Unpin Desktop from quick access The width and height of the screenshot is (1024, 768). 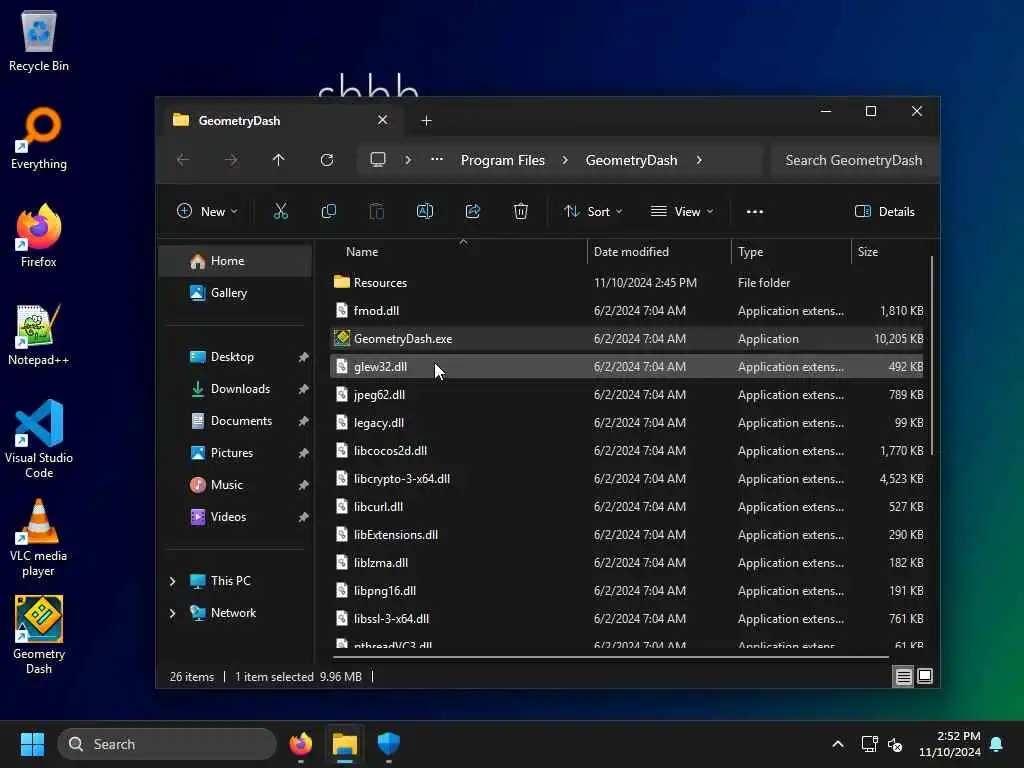pyautogui.click(x=304, y=357)
